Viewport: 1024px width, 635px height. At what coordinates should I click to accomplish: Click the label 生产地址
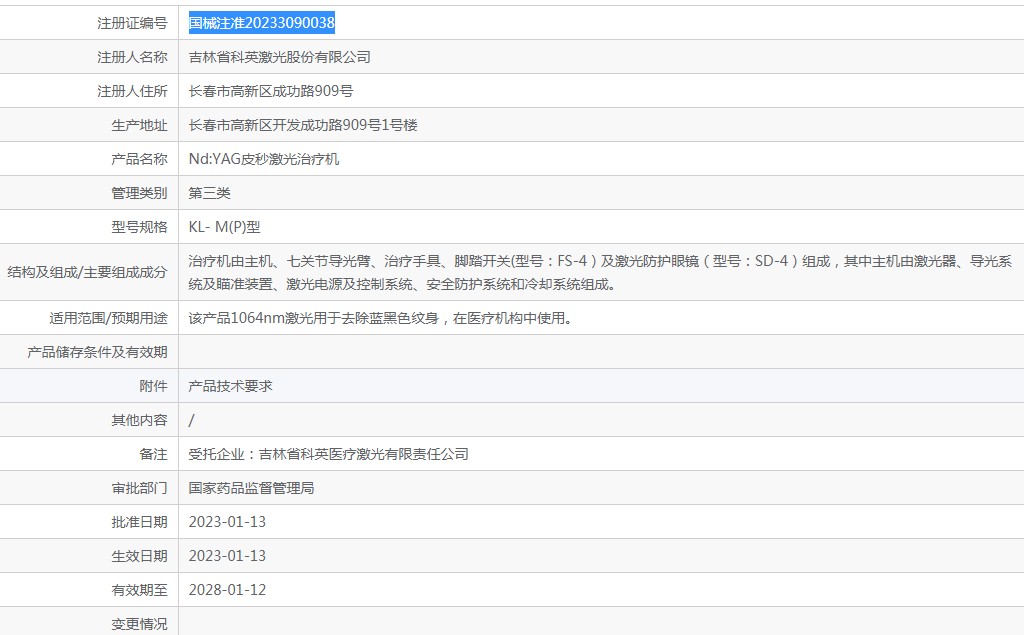point(140,125)
